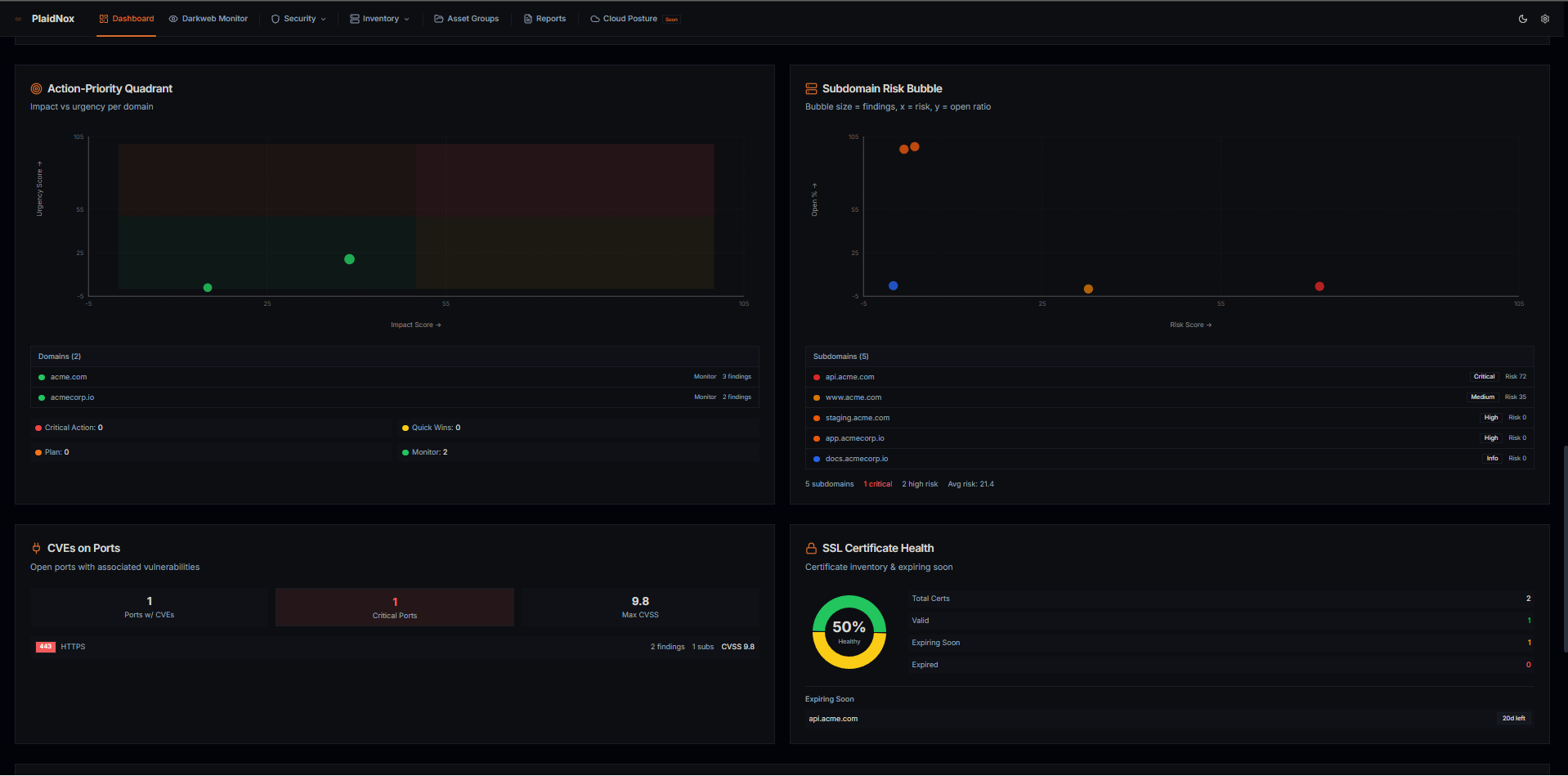Click the cloud icon next to Cloud Posture
Screen dimensions: 1568x776
[594, 18]
